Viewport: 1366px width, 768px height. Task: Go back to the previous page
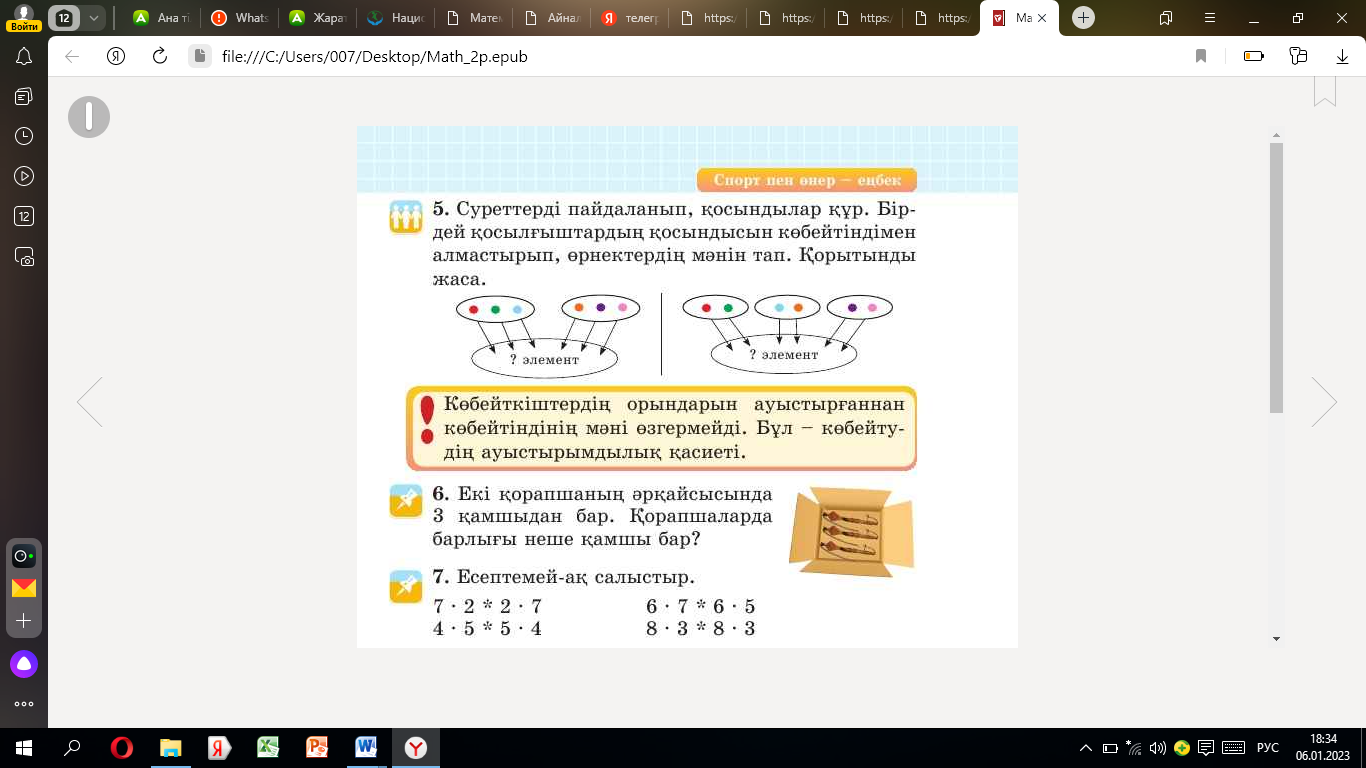coord(72,57)
